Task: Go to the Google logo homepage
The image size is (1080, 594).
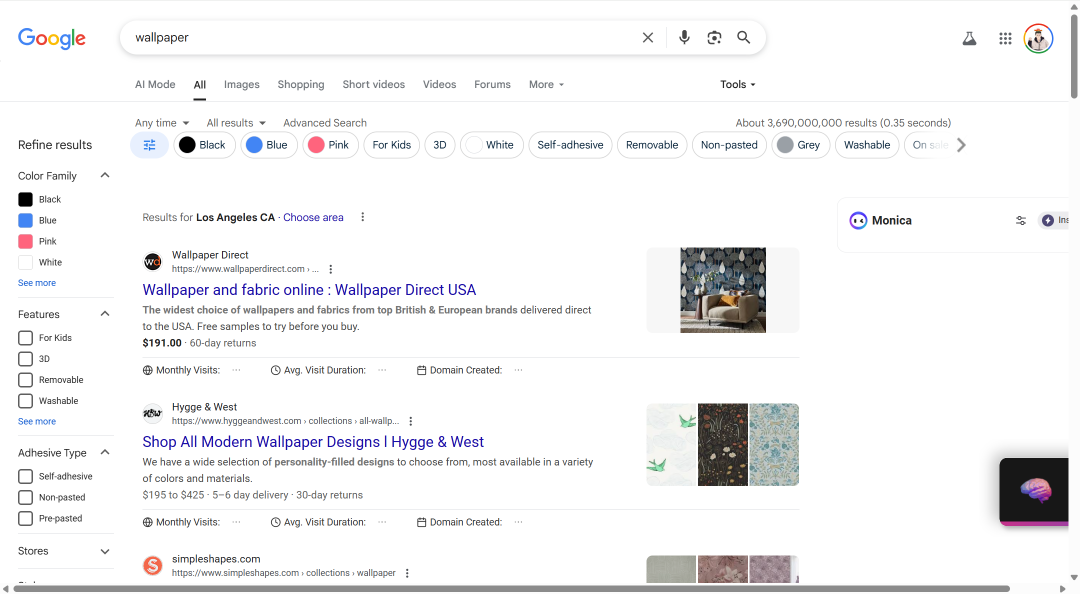Action: pos(52,39)
